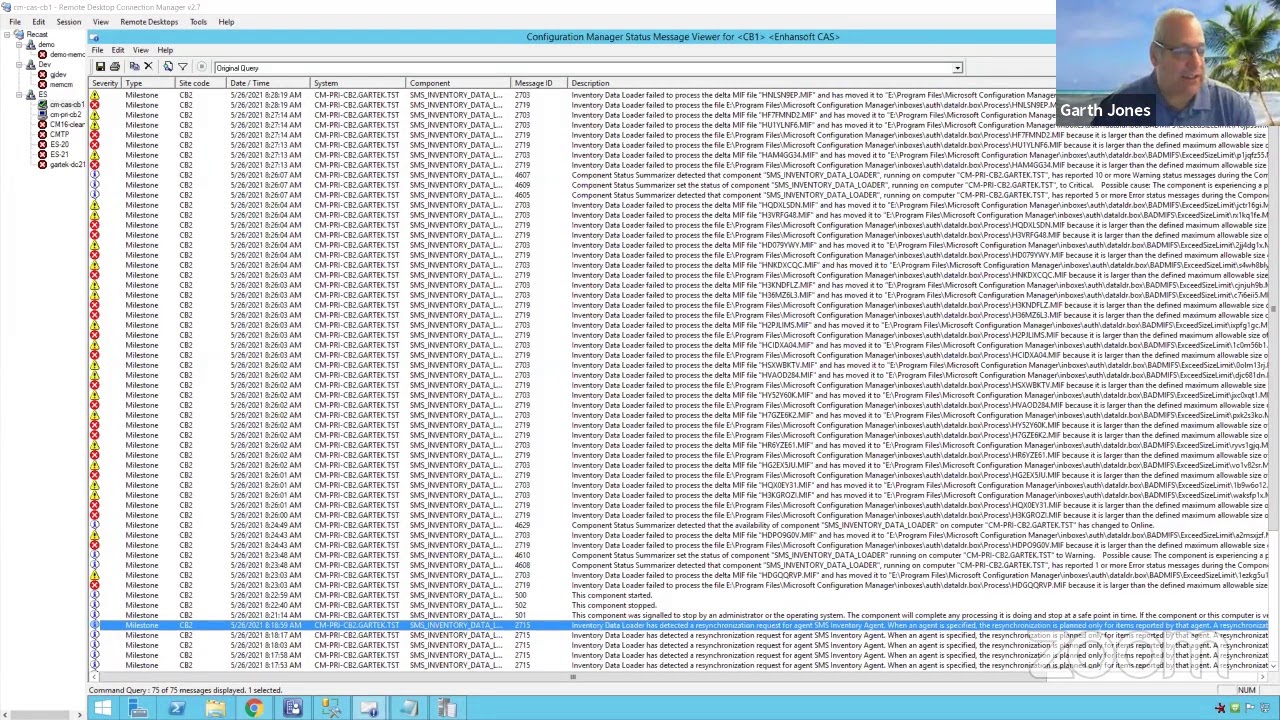The width and height of the screenshot is (1280, 720).
Task: Open File Explorer from remote taskbar
Action: 215,708
